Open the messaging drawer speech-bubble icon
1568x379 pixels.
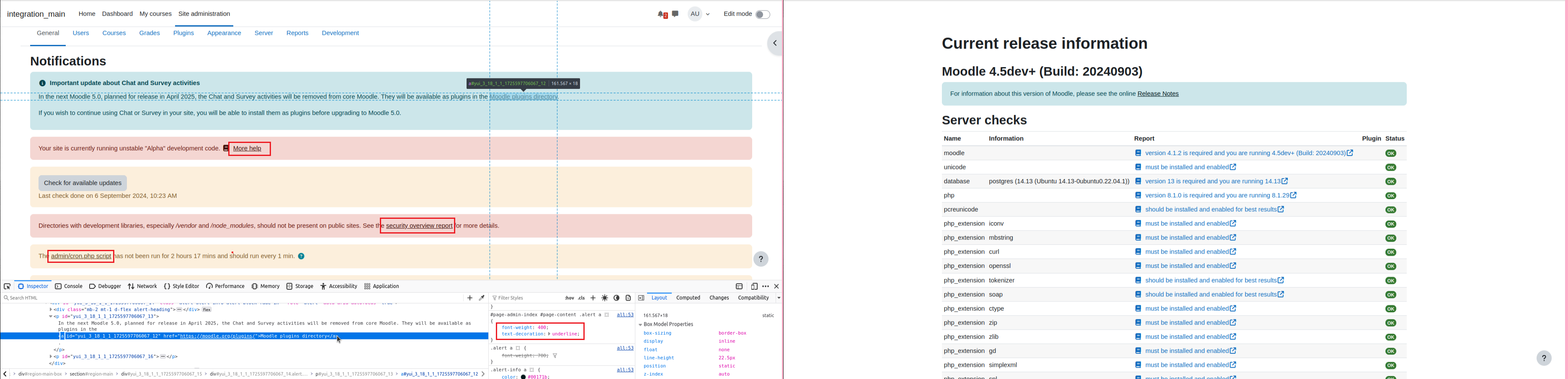[x=676, y=14]
